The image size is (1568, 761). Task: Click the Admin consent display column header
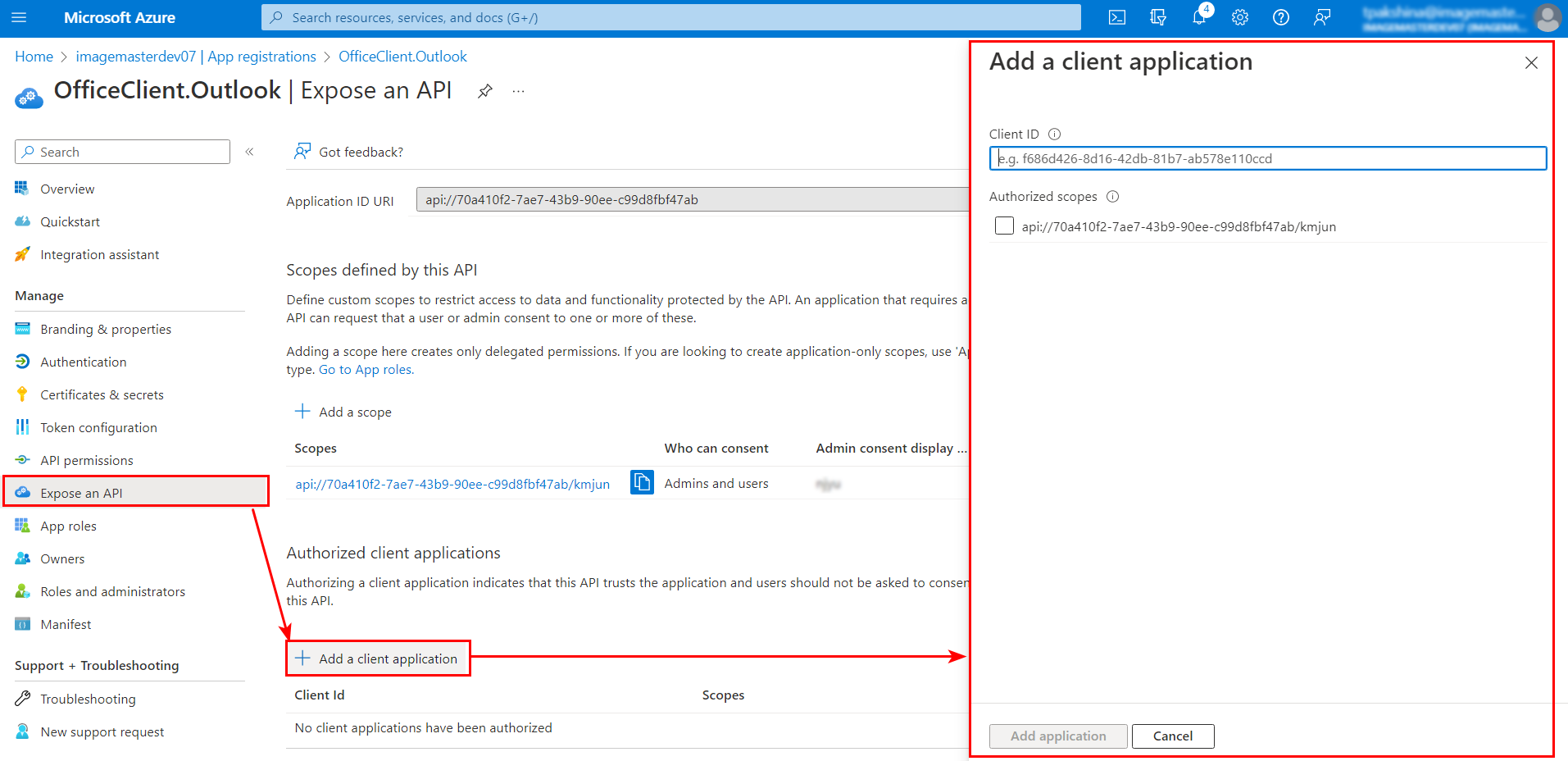(891, 448)
